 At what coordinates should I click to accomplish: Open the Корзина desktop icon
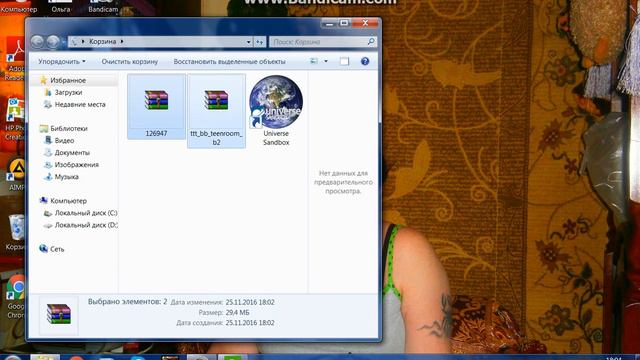[x=16, y=232]
